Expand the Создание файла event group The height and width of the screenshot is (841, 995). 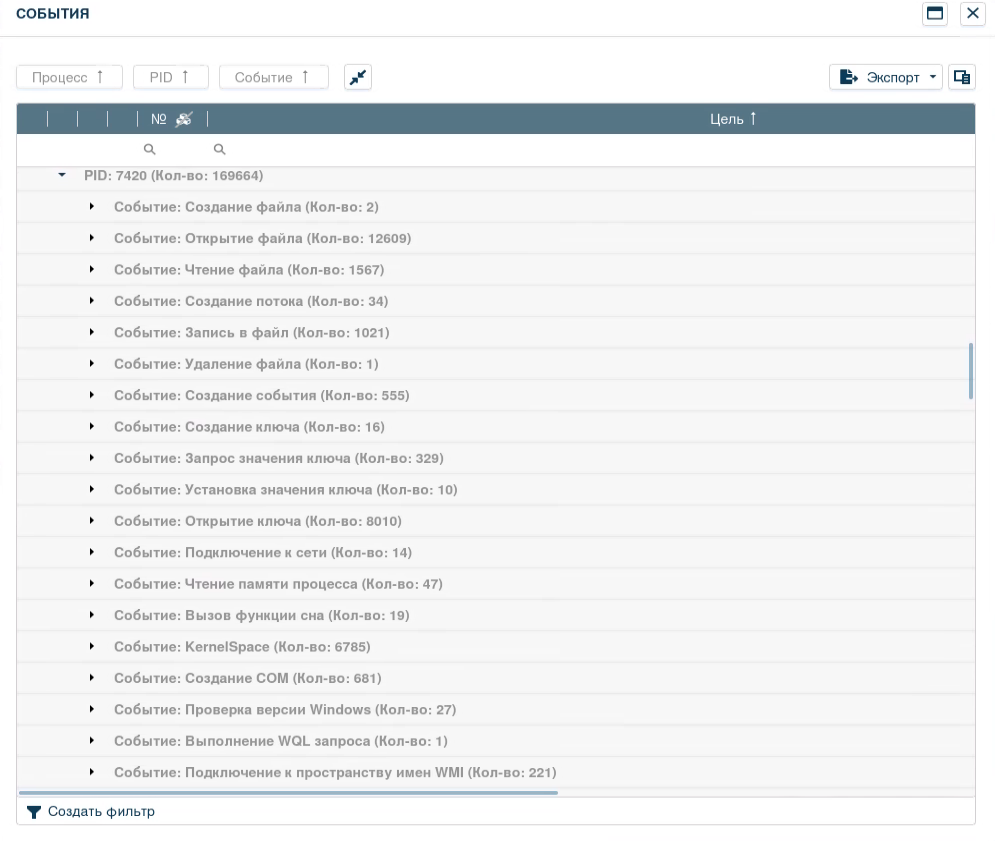point(91,207)
